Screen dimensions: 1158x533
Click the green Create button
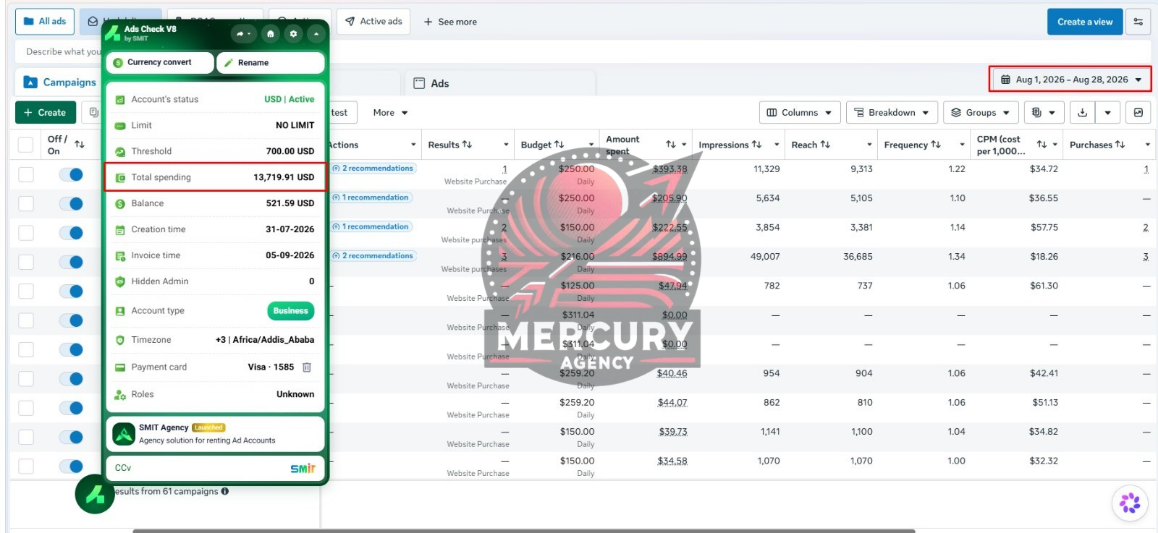(45, 113)
